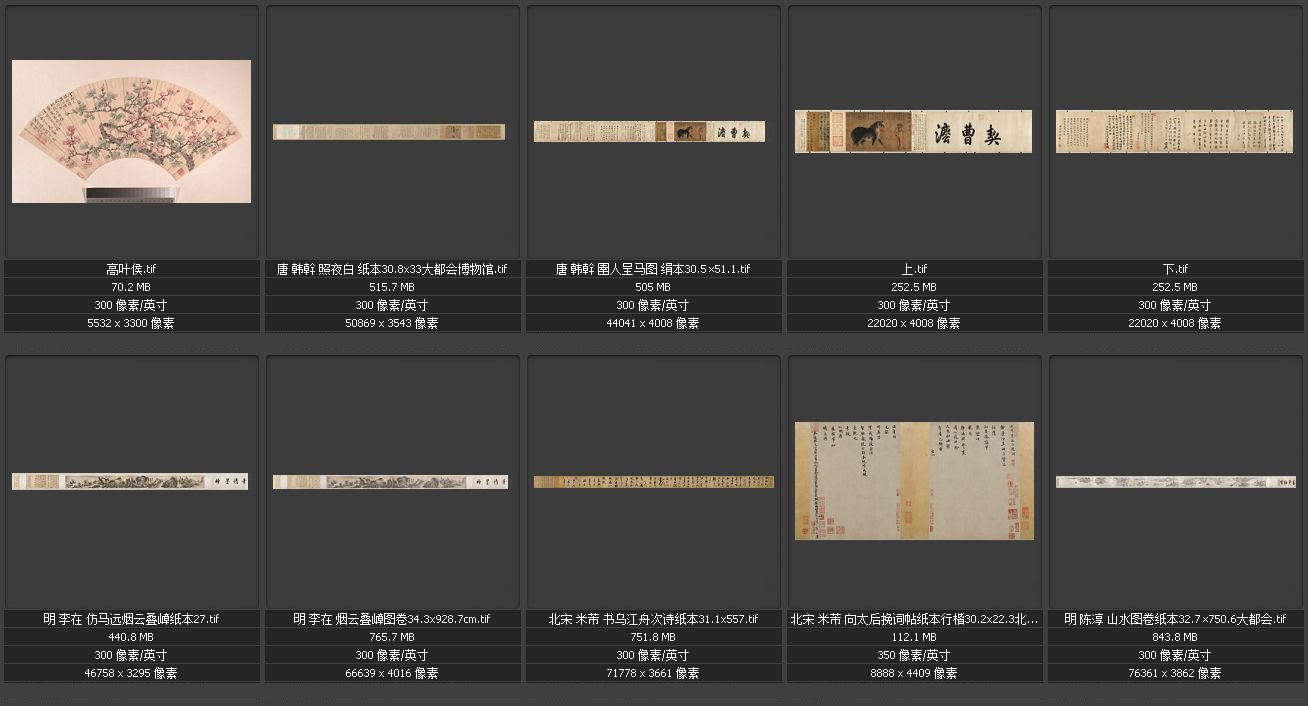This screenshot has width=1308, height=706.
Task: Select the 烟云叠嶂图卷 scroll thumbnail image
Action: click(390, 482)
